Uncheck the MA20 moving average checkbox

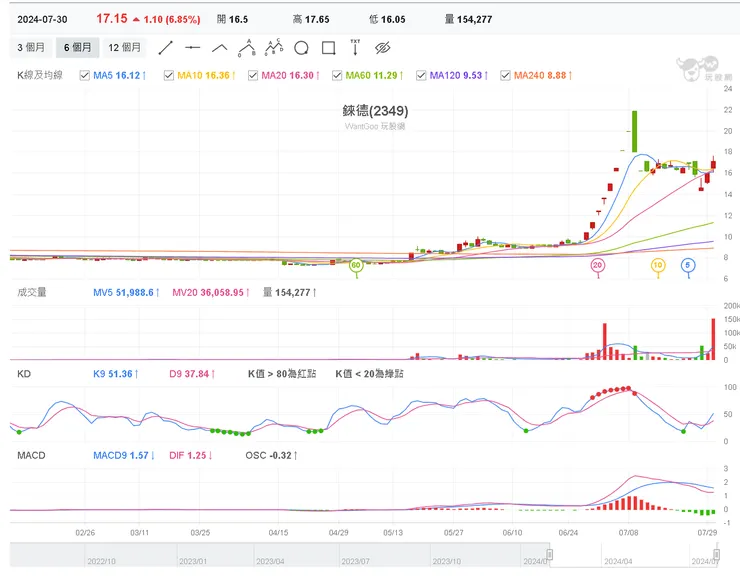tap(253, 76)
